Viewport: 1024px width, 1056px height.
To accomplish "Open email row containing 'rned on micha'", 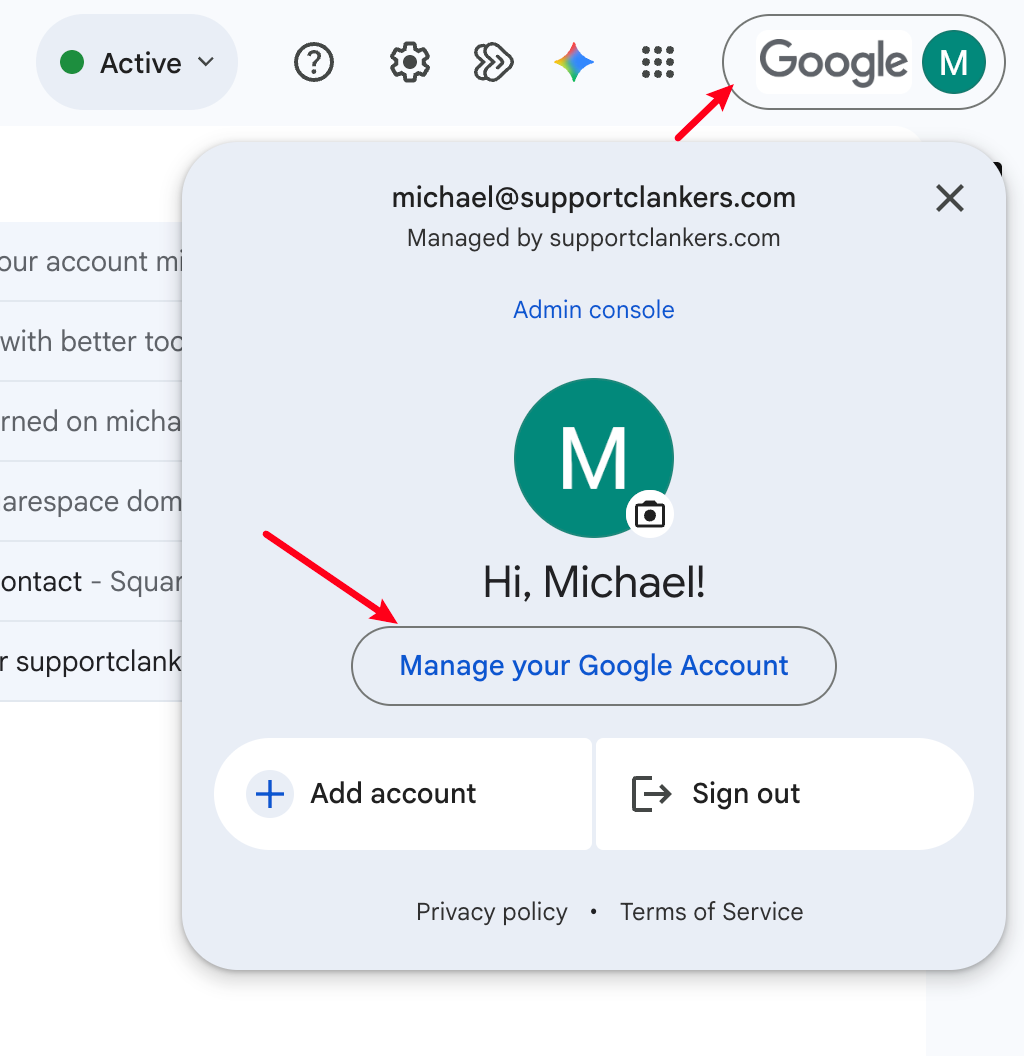I will [x=91, y=422].
